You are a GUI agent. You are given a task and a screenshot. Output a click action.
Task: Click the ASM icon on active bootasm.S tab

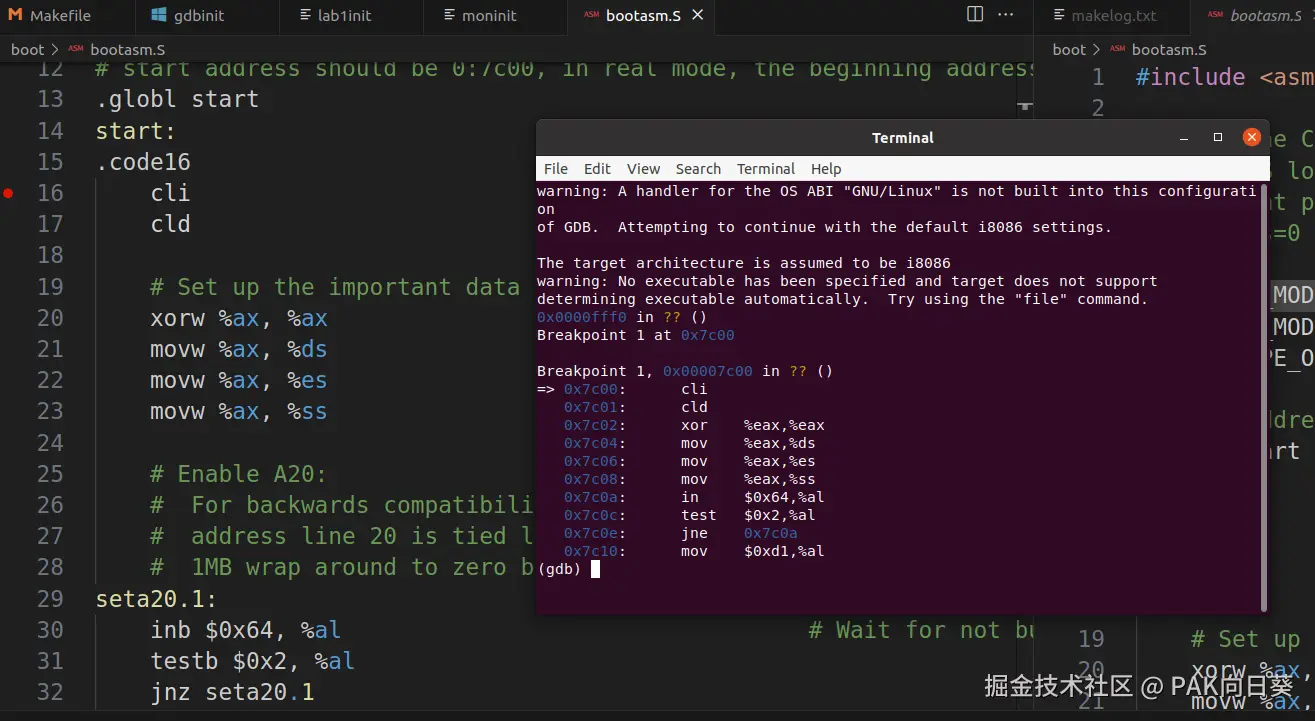[x=591, y=16]
